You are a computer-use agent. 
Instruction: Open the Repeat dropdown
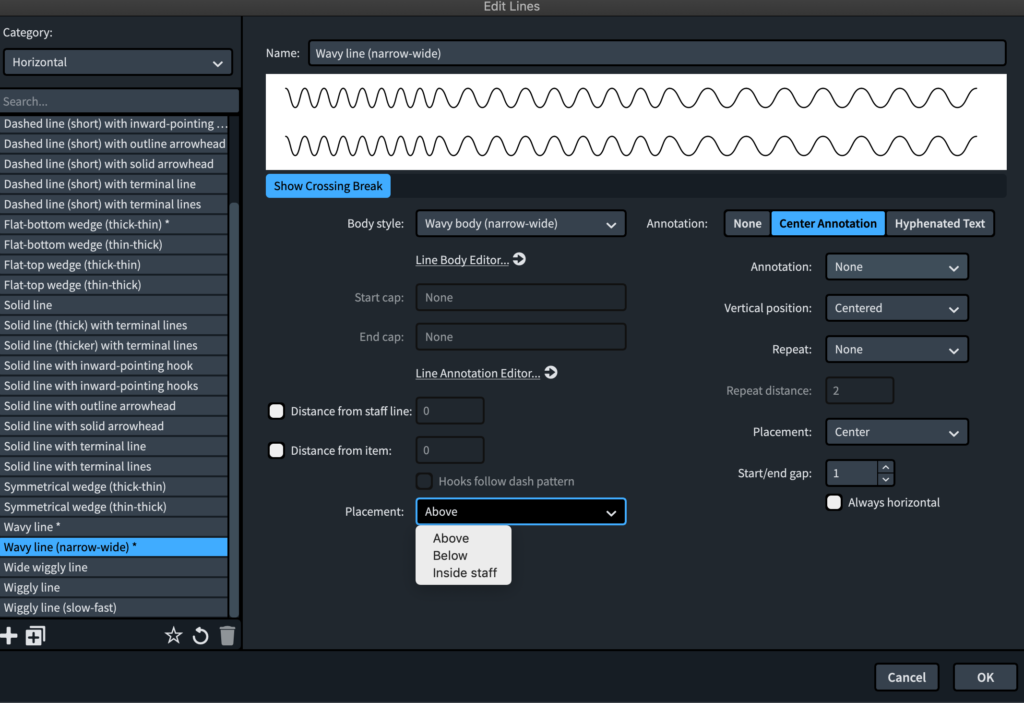tap(897, 350)
